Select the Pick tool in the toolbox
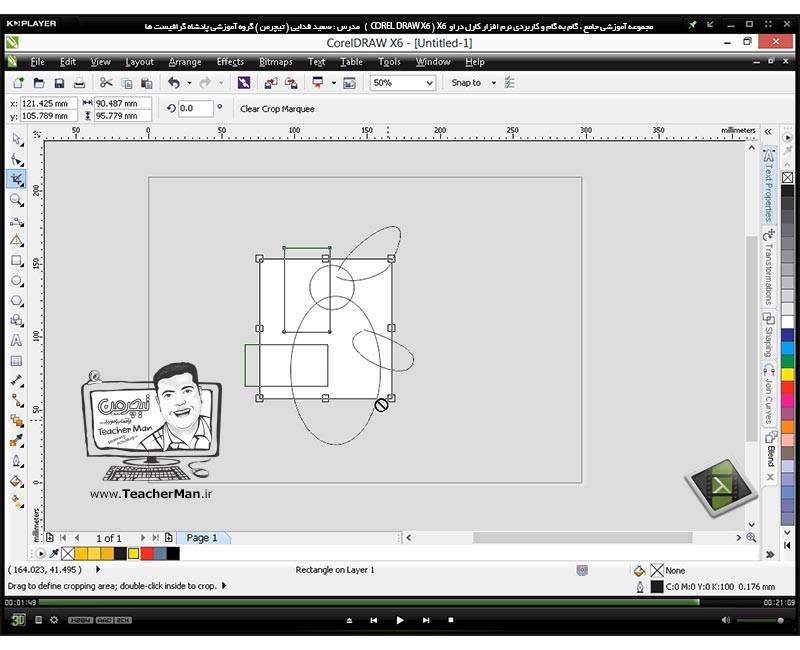 click(x=16, y=139)
